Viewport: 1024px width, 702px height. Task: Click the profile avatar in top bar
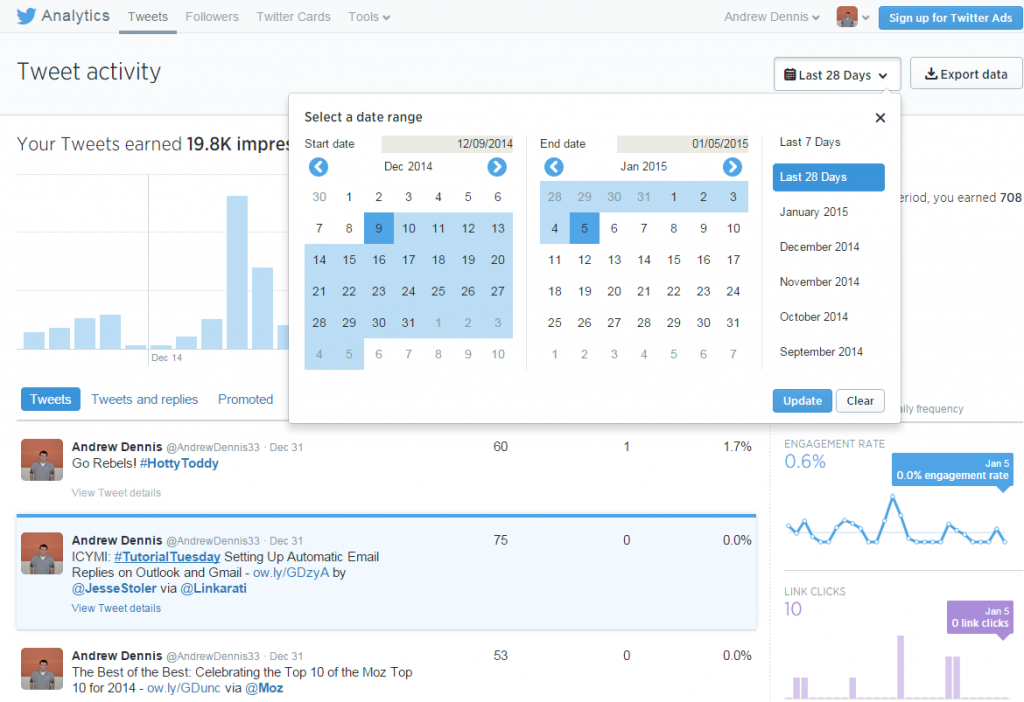[x=848, y=17]
